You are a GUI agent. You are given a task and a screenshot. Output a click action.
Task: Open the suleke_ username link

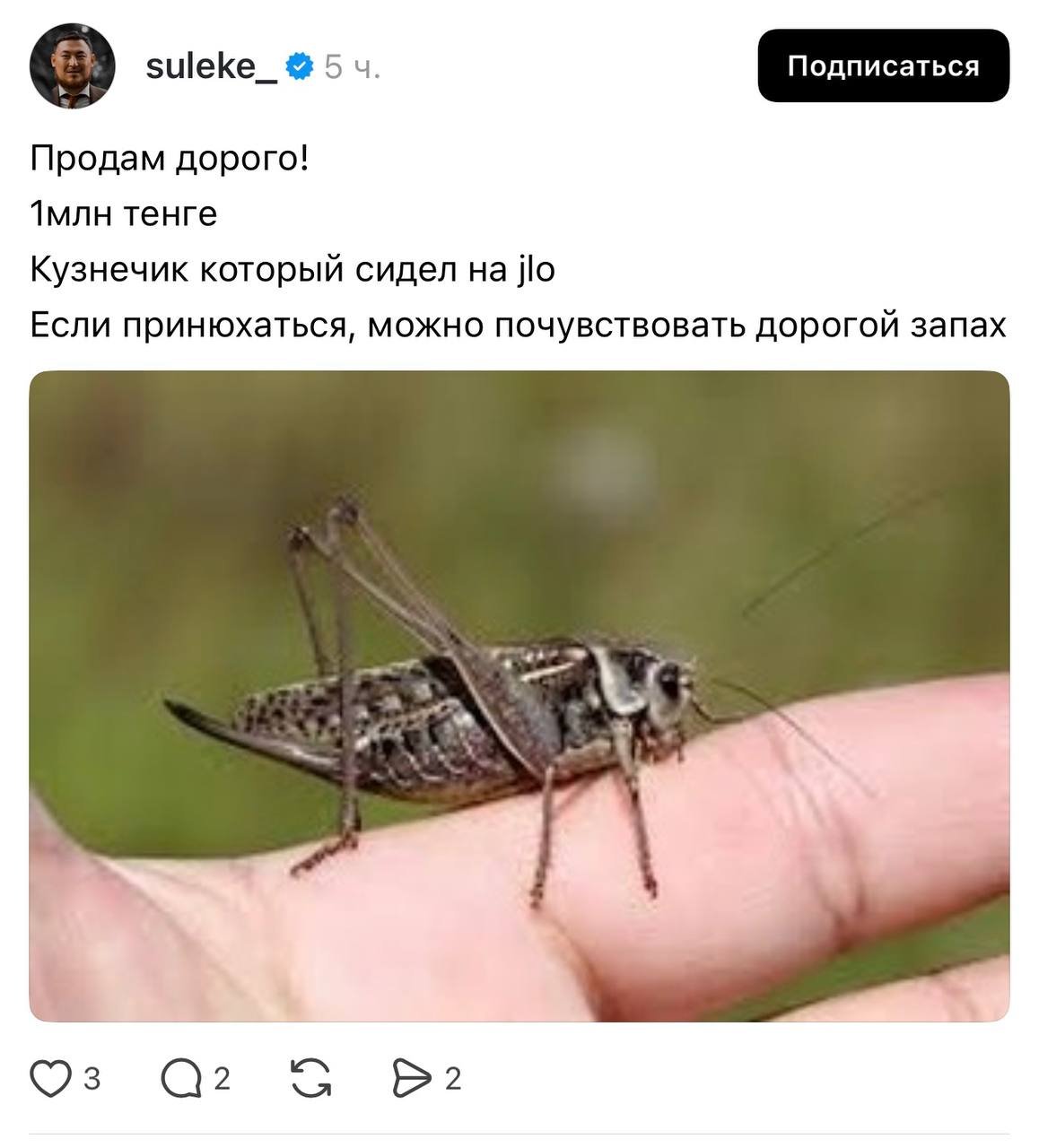(211, 66)
